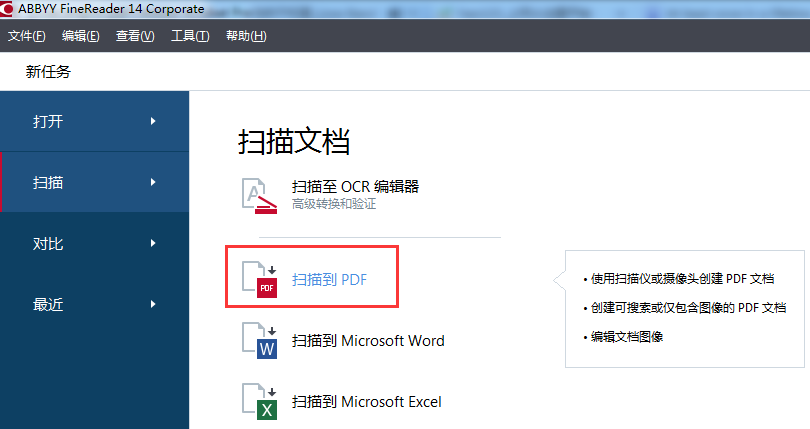The width and height of the screenshot is (810, 429).
Task: Expand the arrow next to 最近
Action: click(153, 304)
